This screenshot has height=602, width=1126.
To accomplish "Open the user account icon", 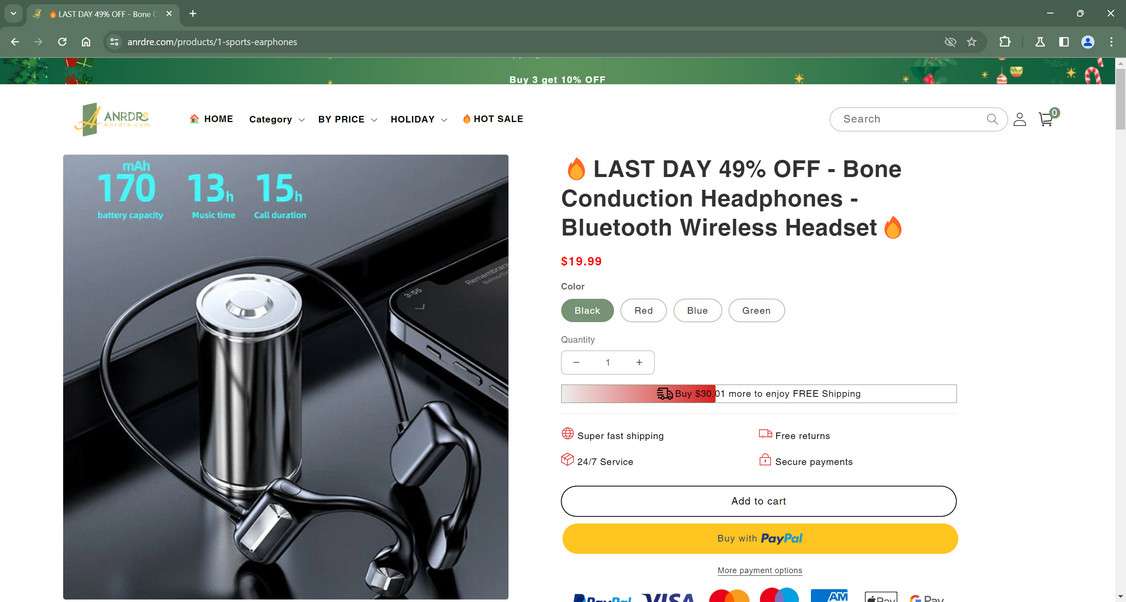I will pos(1019,119).
